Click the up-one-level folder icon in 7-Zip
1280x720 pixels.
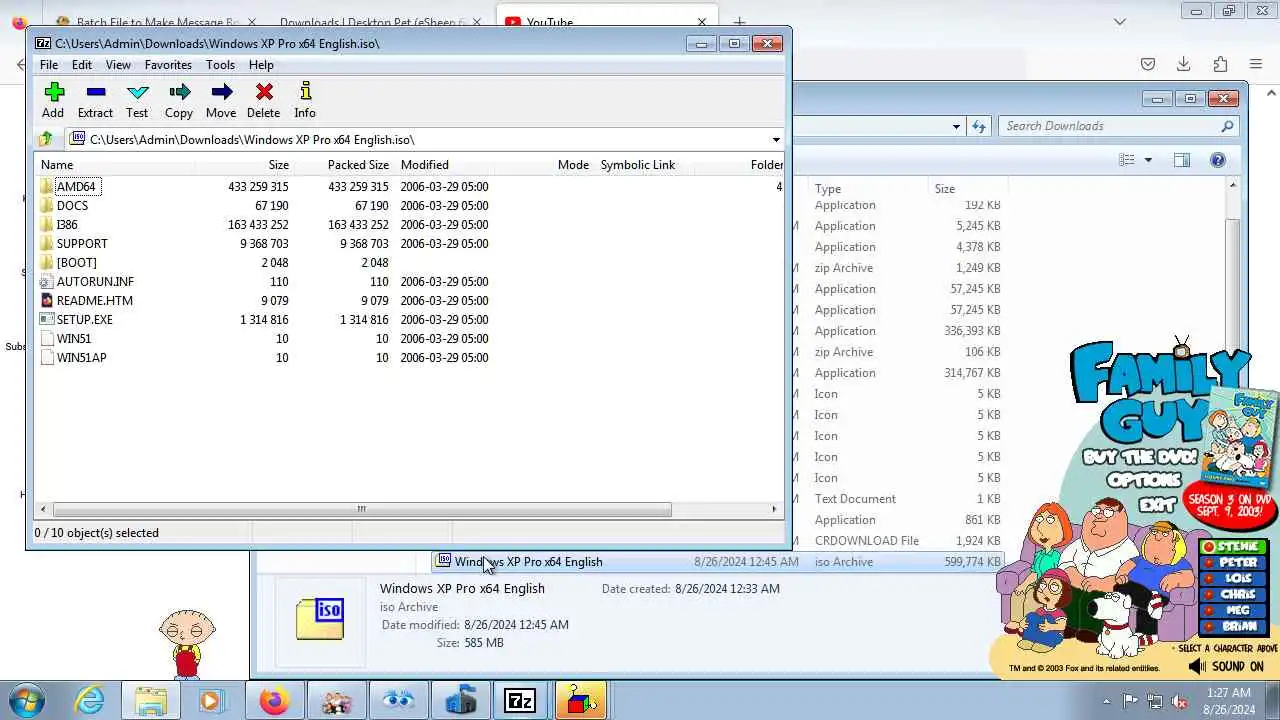click(x=45, y=140)
